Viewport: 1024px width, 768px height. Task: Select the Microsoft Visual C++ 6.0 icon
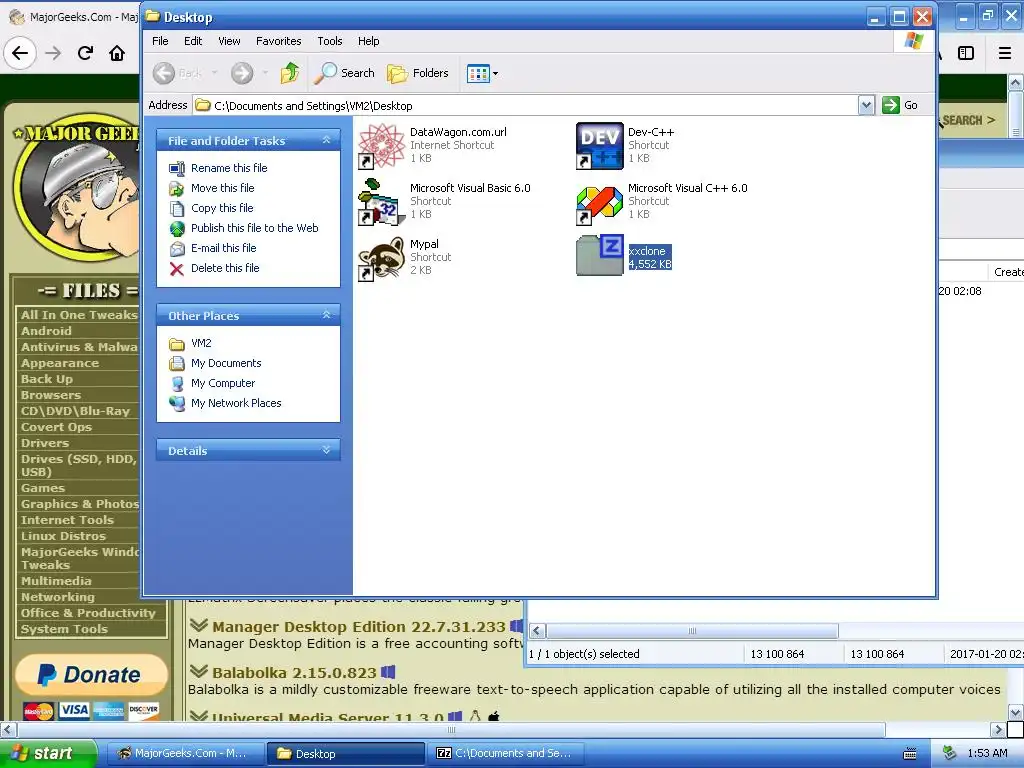[x=600, y=203]
